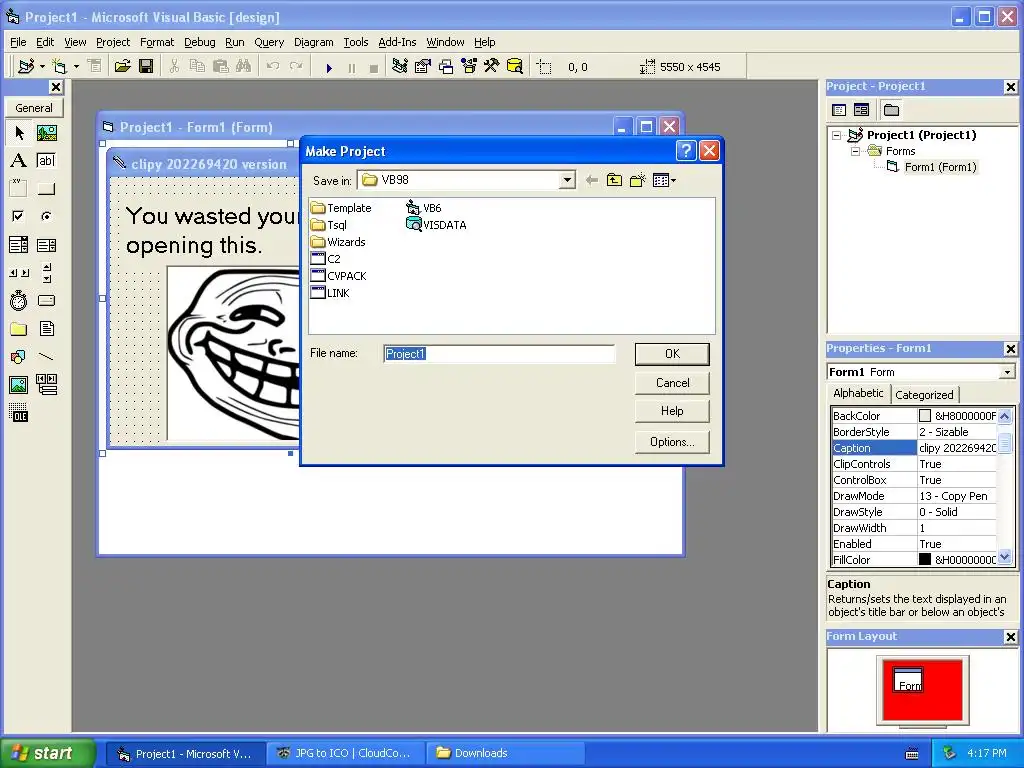Click the Toolbox hammer-and-wrench toolbar icon

(491, 66)
